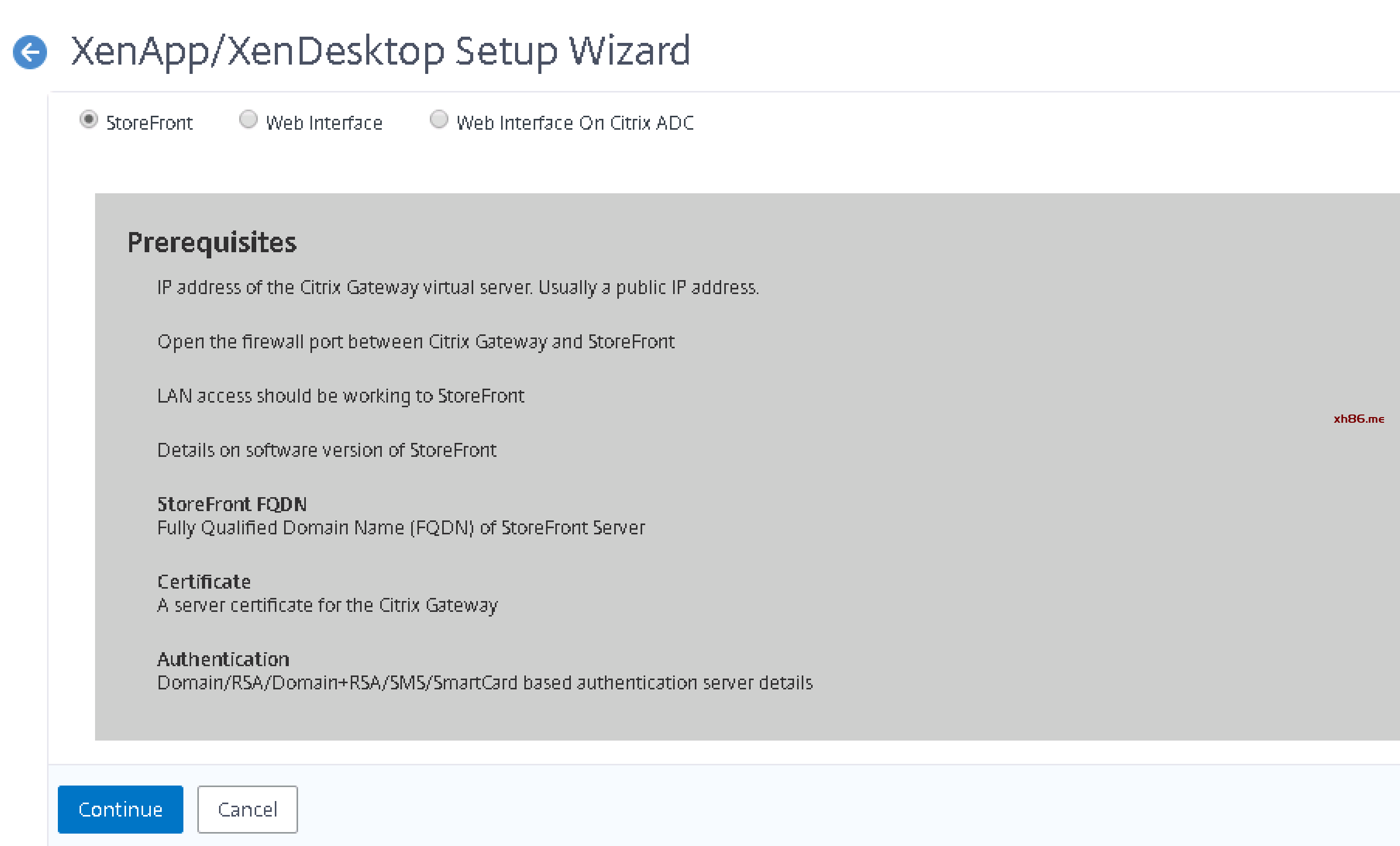Click the authentication server details description

click(485, 682)
